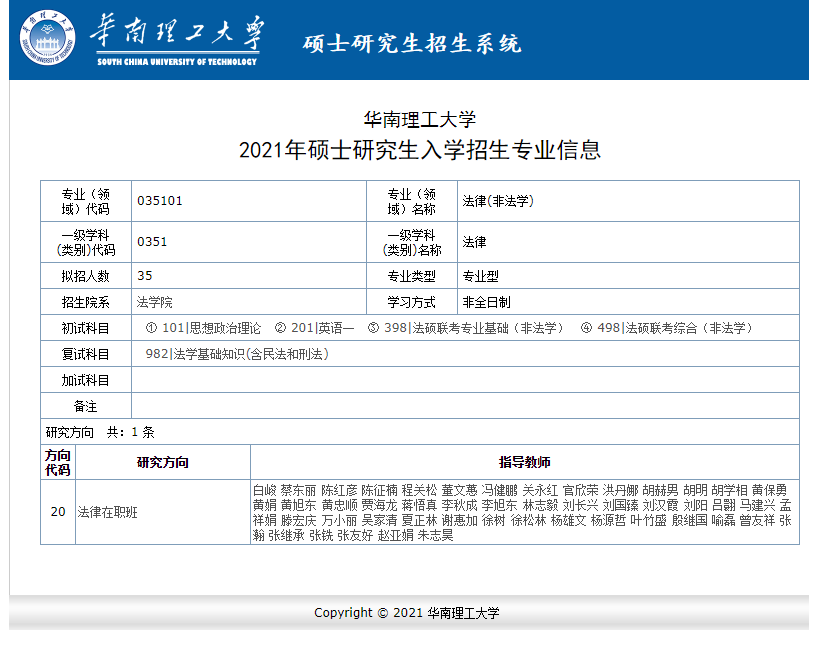
Task: Click the 初试科目 label cell
Action: 86,328
